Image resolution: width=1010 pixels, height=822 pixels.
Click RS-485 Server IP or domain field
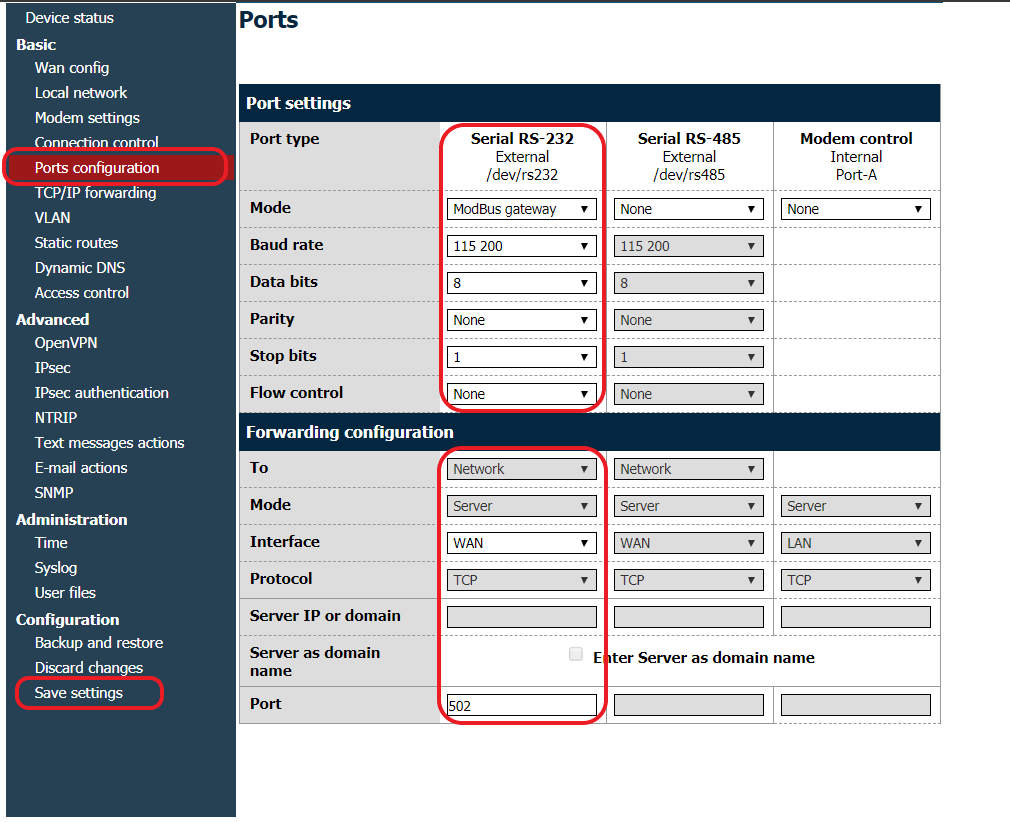point(689,617)
